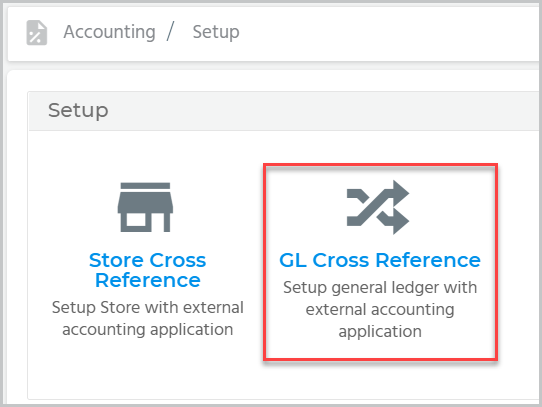Click the shuffle arrows icon for GL Cross Reference
Screen dimensions: 542x407
click(378, 207)
